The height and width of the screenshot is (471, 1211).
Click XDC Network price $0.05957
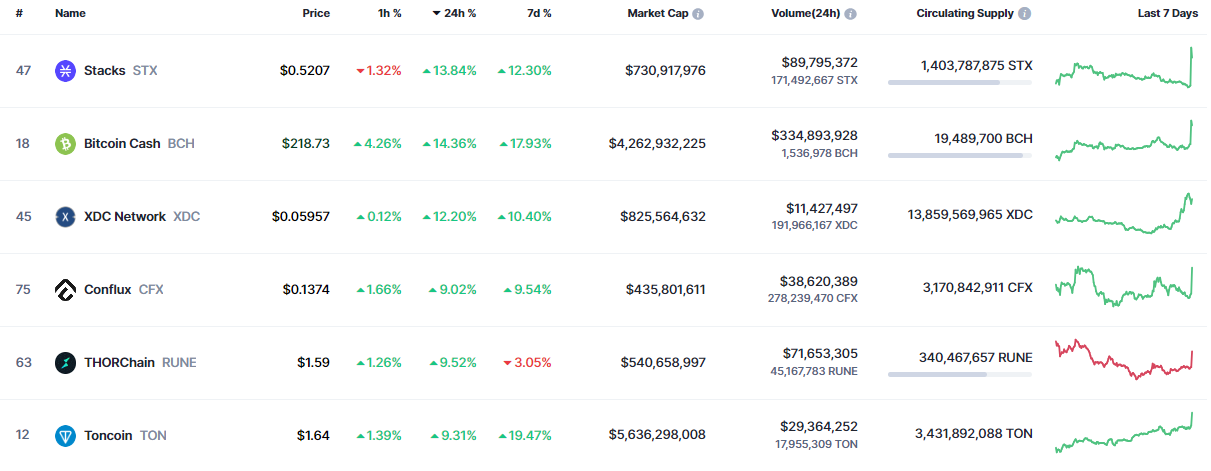[301, 217]
